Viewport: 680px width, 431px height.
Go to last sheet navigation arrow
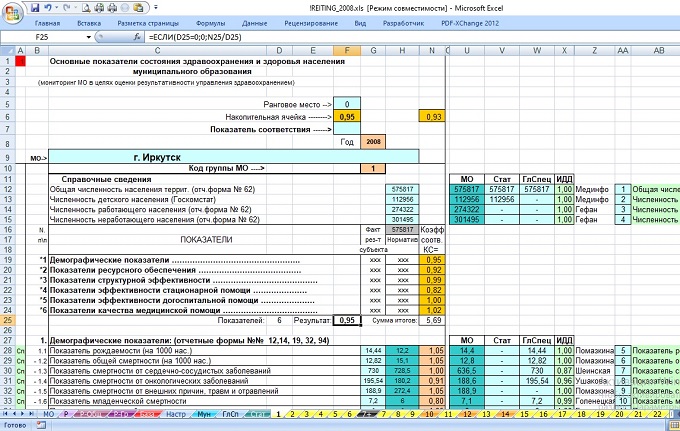[x=31, y=414]
